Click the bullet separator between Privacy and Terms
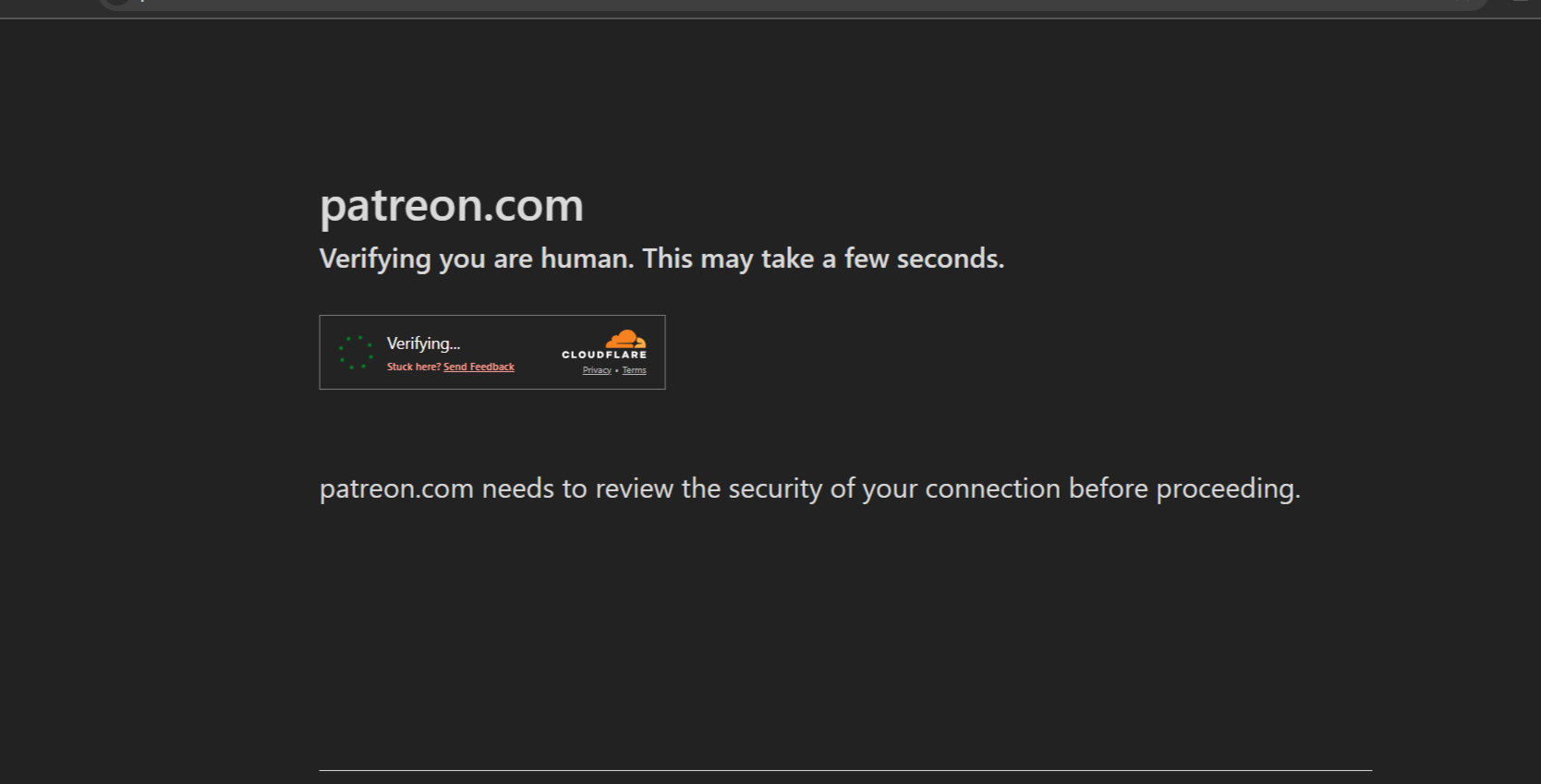Viewport: 1541px width, 784px height. coord(617,371)
